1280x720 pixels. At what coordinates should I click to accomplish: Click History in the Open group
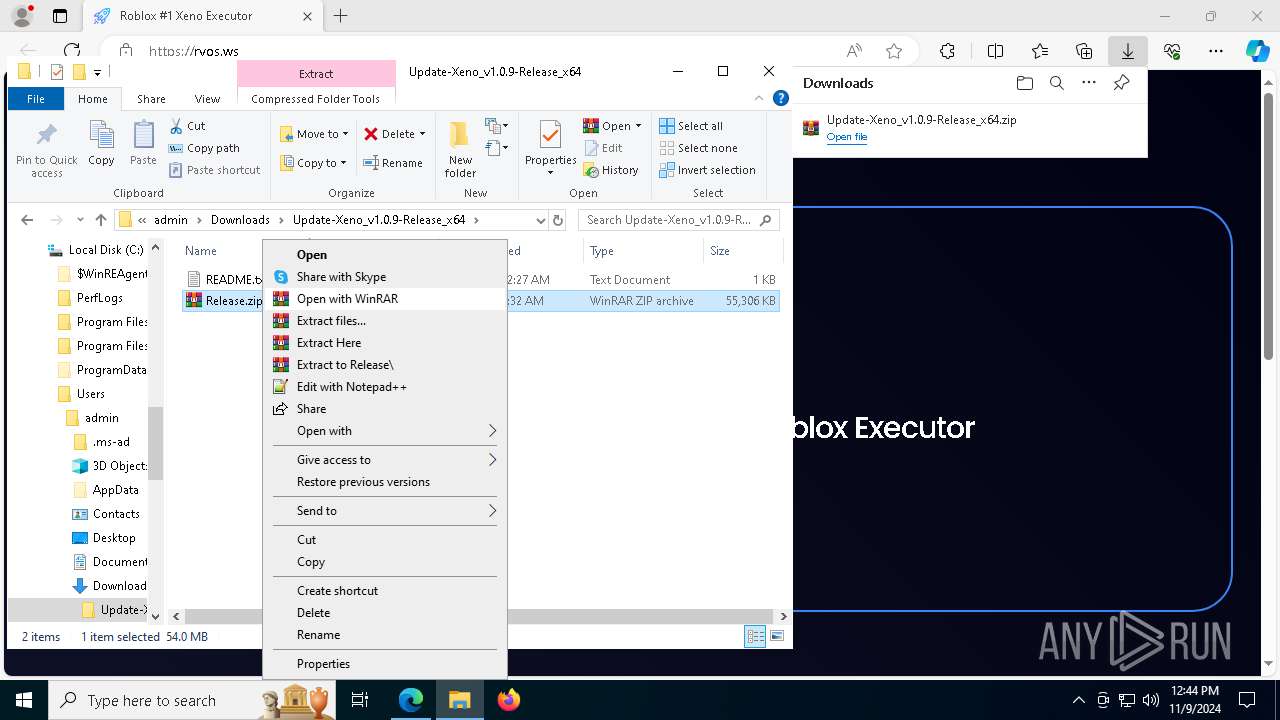point(611,170)
